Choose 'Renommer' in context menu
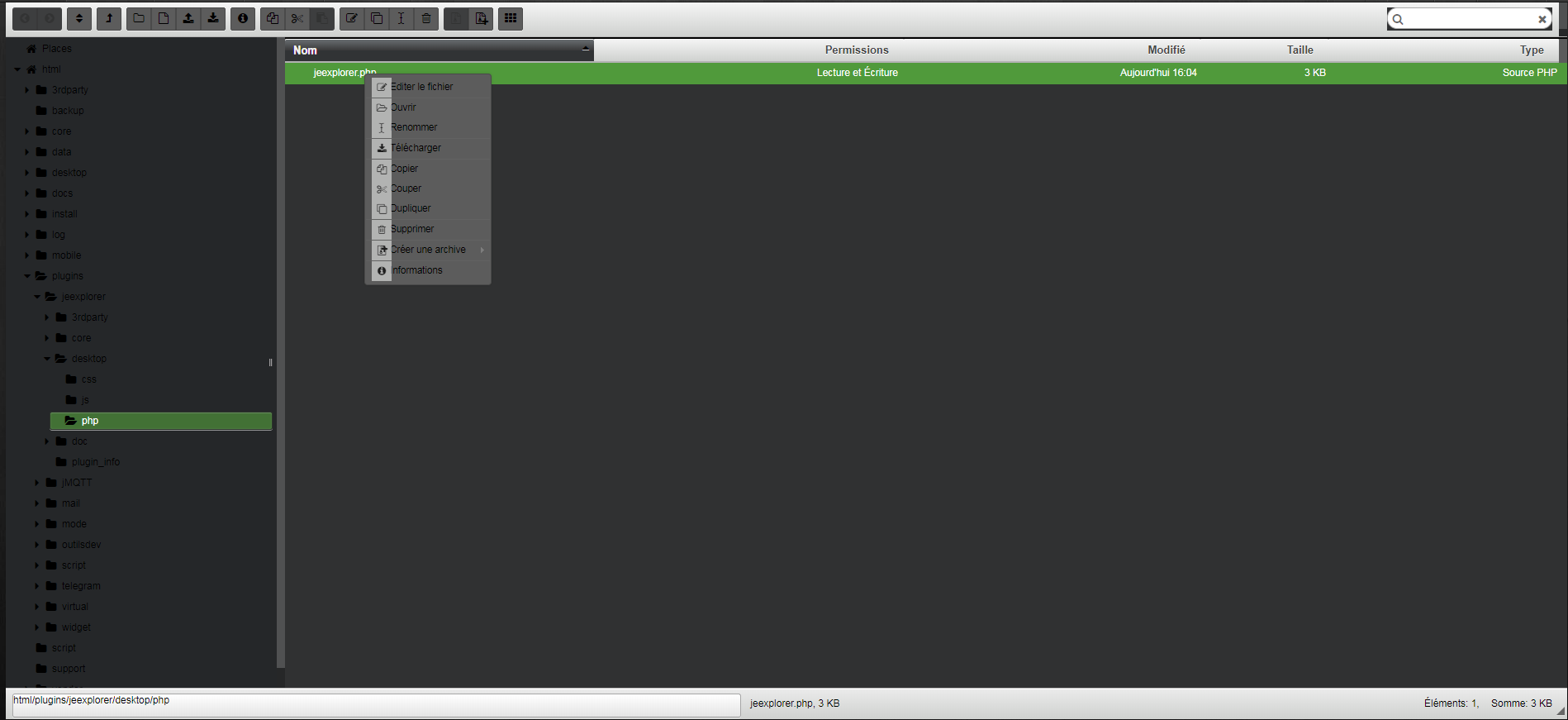This screenshot has height=720, width=1568. point(428,127)
